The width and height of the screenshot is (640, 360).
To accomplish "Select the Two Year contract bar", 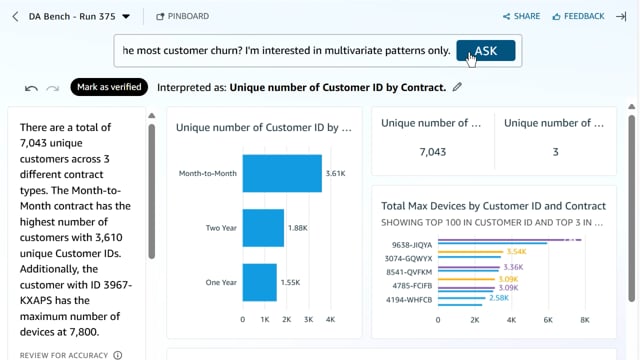I will tap(263, 228).
